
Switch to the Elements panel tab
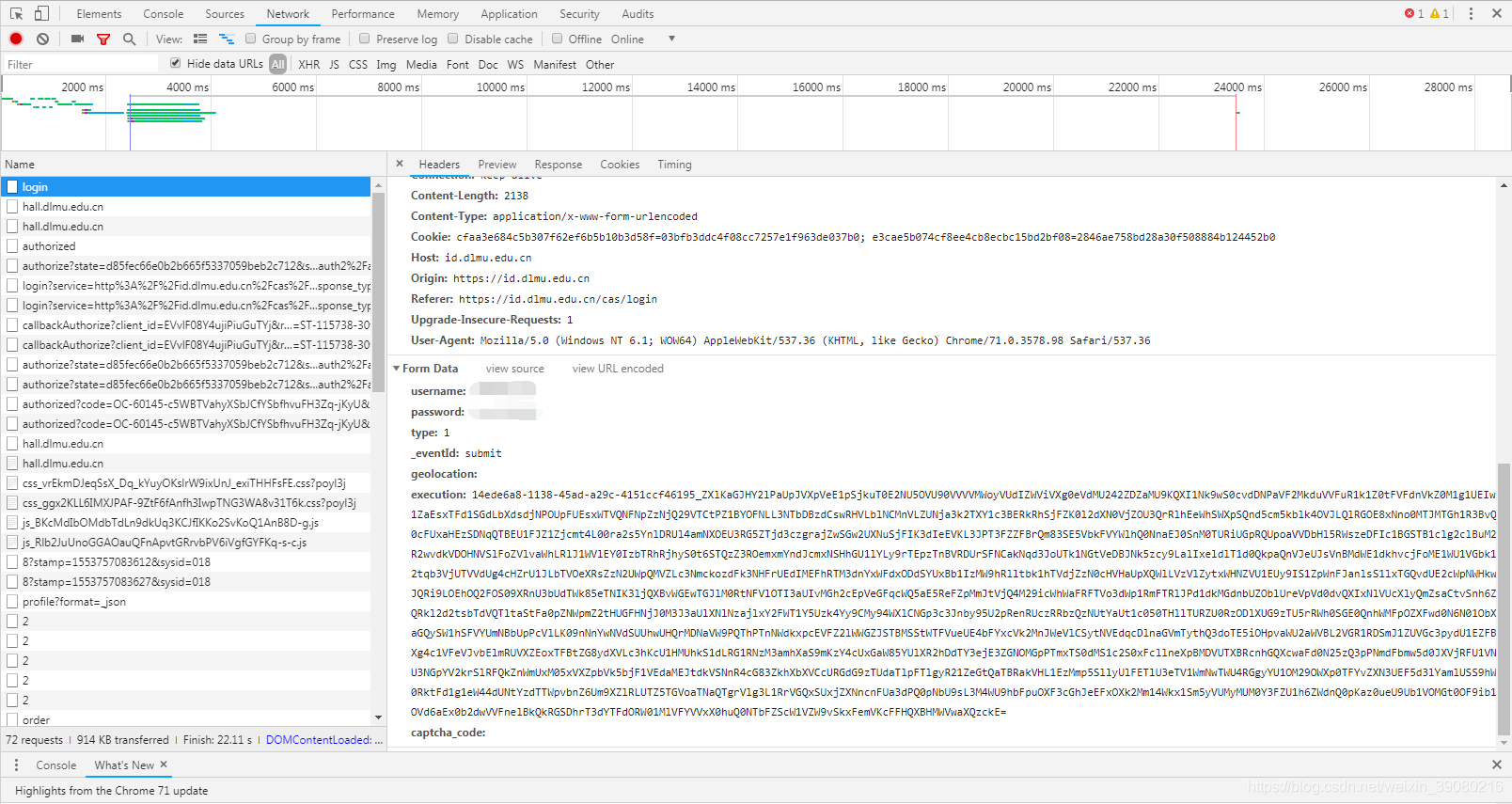coord(99,13)
